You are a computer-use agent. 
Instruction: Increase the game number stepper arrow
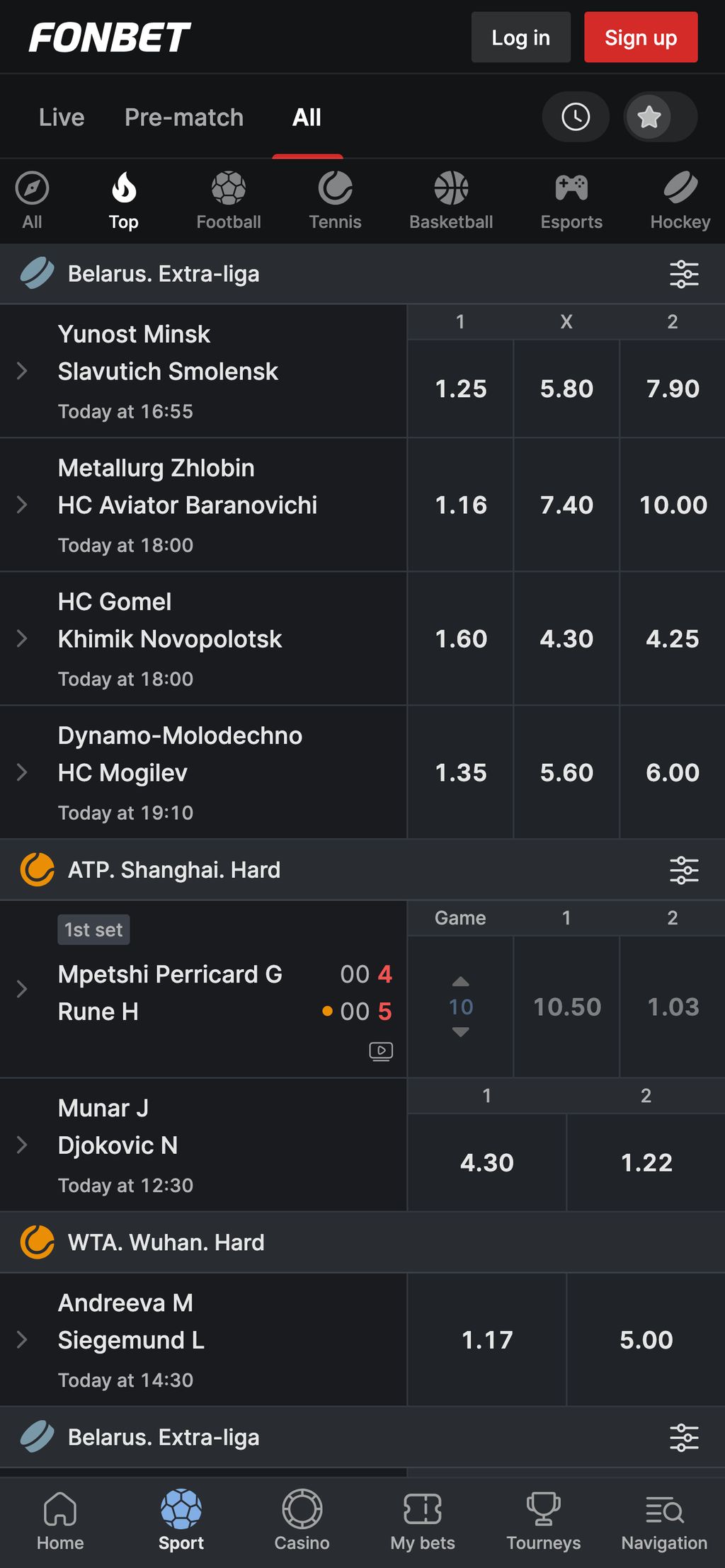(x=460, y=982)
